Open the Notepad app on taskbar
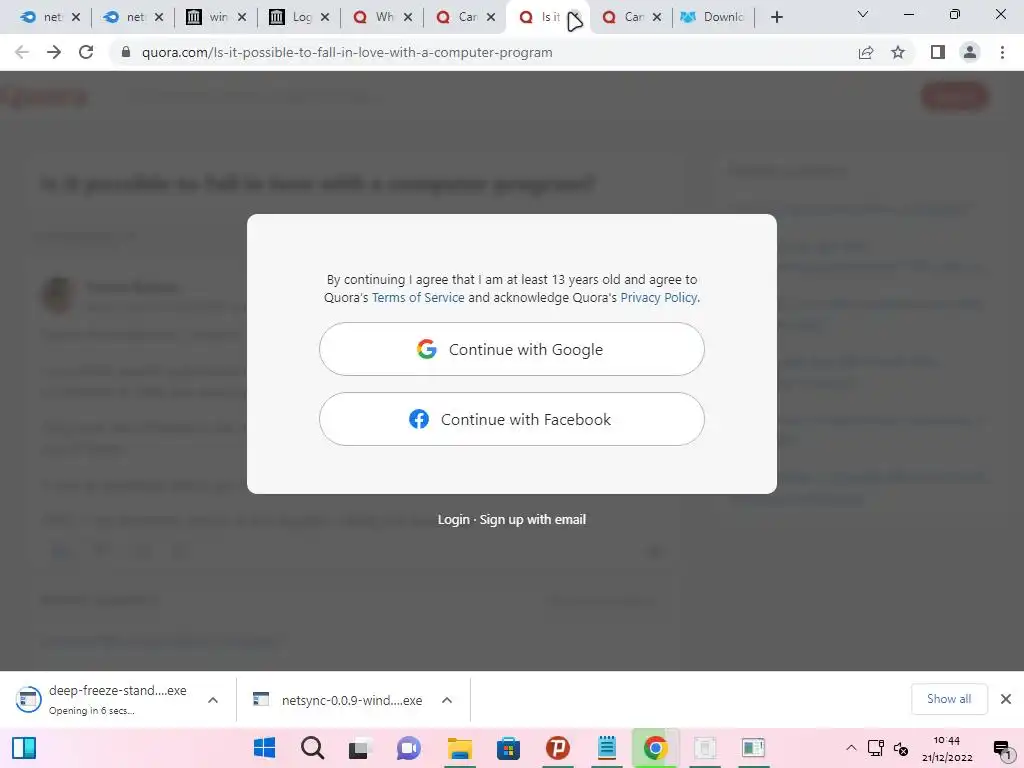 pyautogui.click(x=607, y=748)
